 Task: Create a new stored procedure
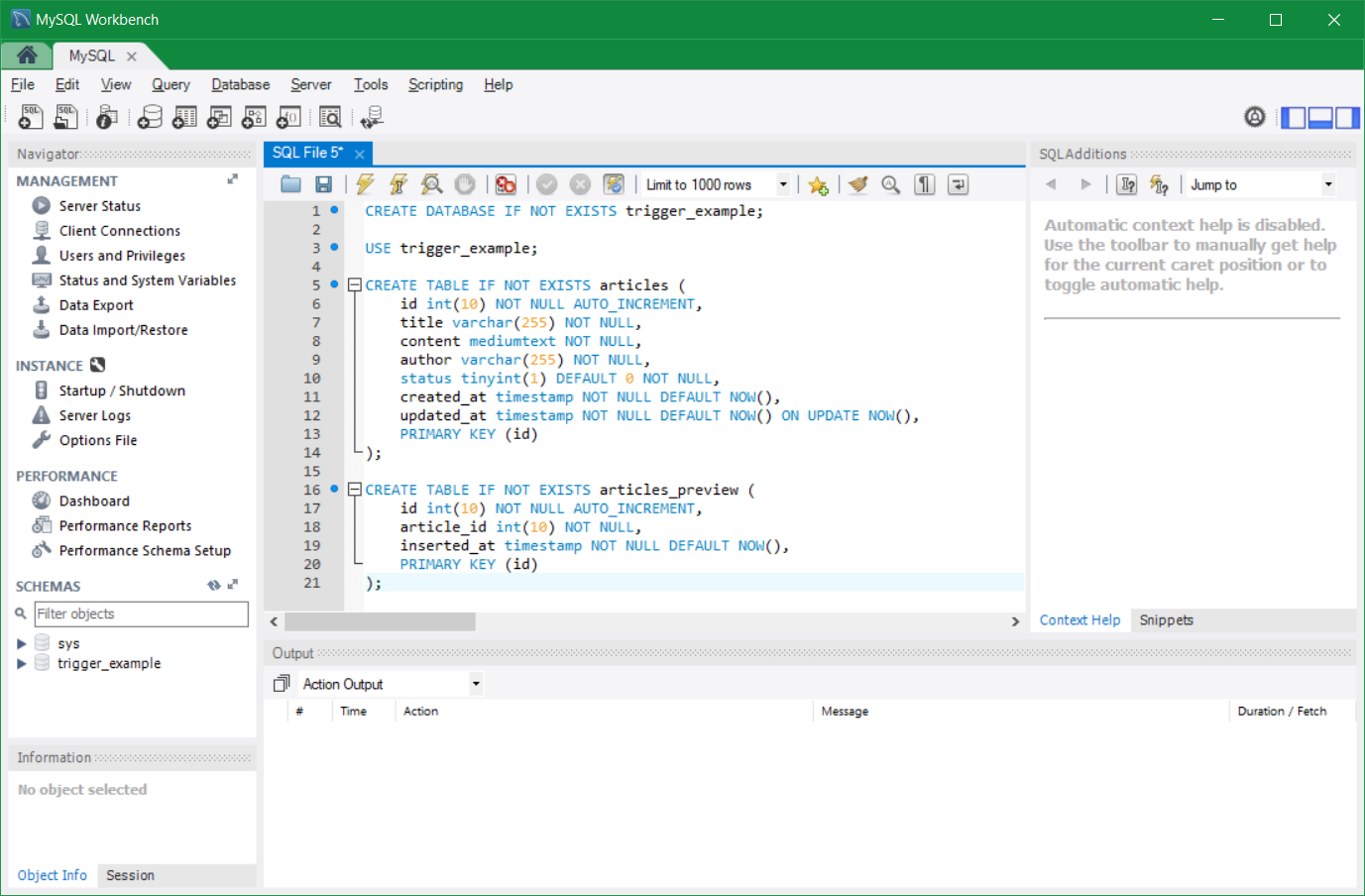[254, 117]
